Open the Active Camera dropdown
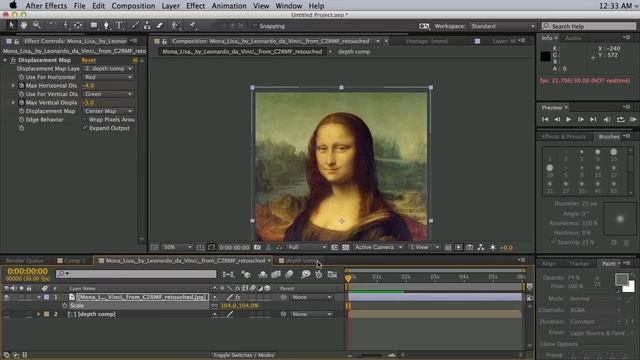 378,247
